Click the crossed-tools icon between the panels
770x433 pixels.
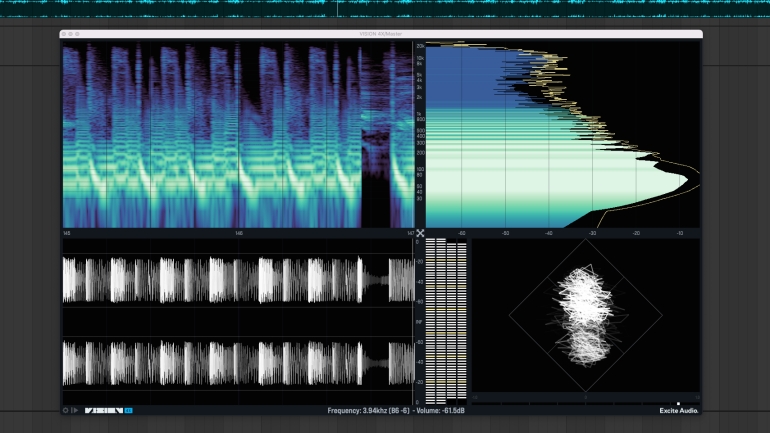coord(421,233)
